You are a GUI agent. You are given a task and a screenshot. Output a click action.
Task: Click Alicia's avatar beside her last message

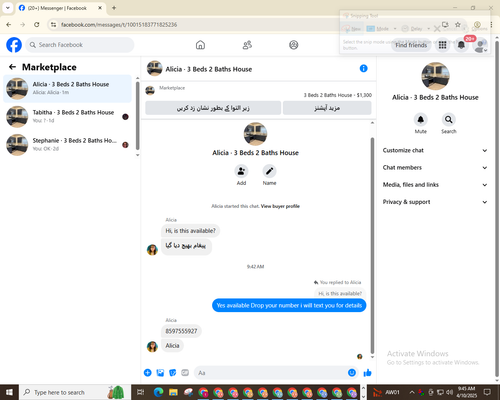[152, 346]
